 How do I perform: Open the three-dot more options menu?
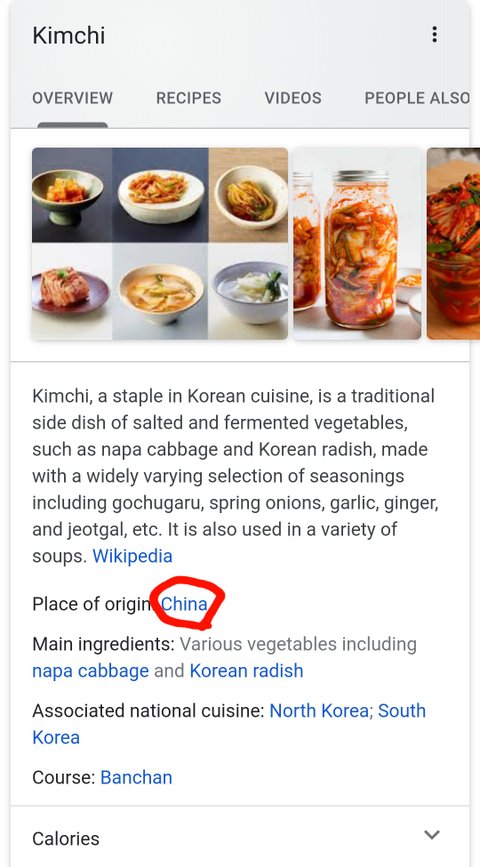click(x=435, y=34)
